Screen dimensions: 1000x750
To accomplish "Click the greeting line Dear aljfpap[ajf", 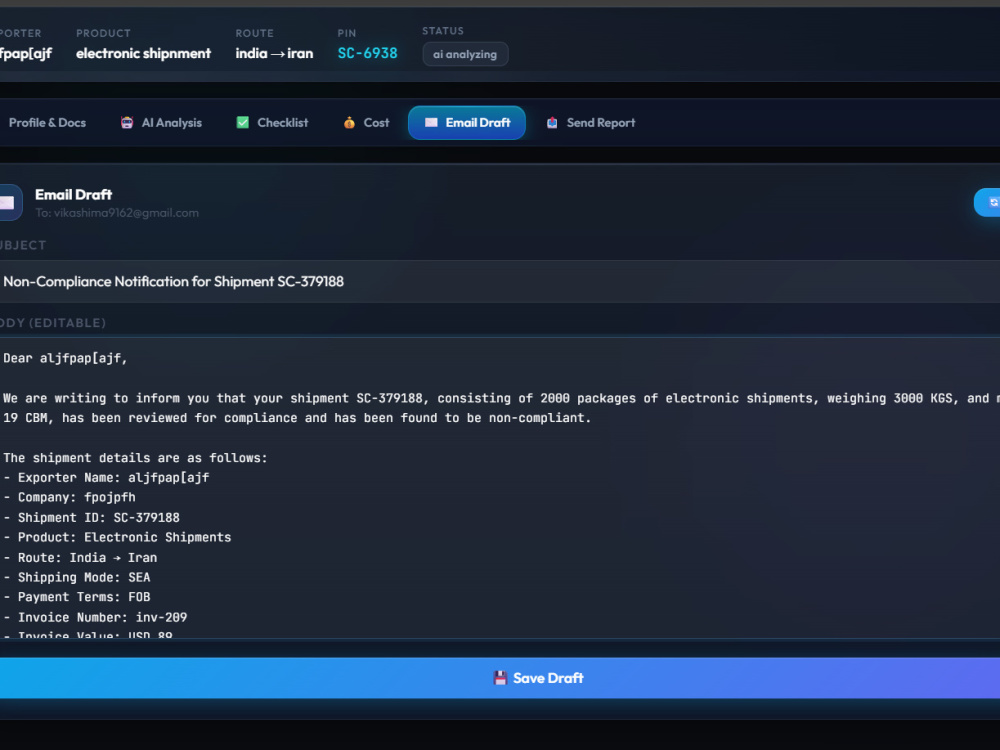I will click(65, 358).
